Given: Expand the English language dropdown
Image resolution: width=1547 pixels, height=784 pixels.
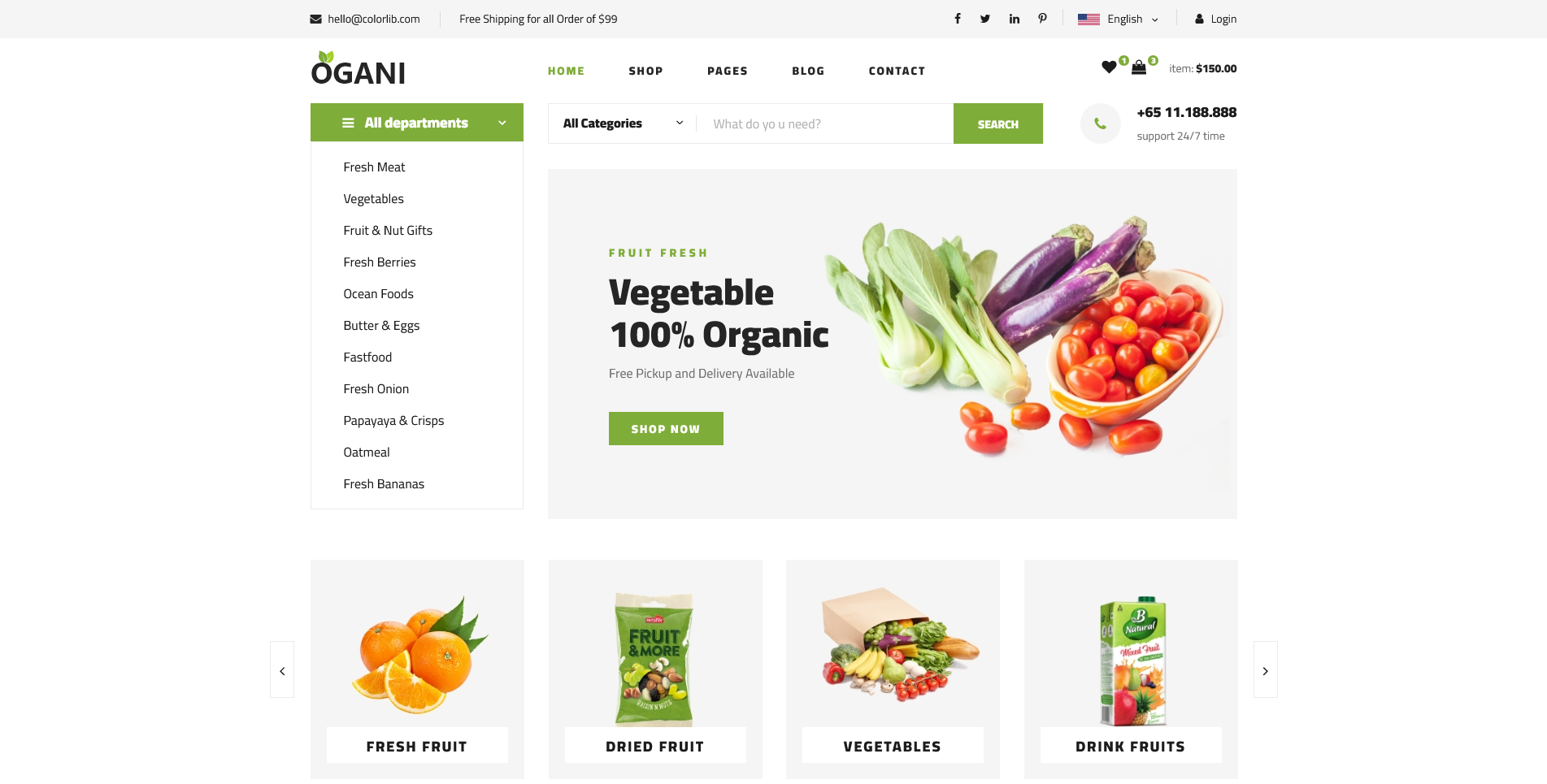Looking at the screenshot, I should (1118, 19).
